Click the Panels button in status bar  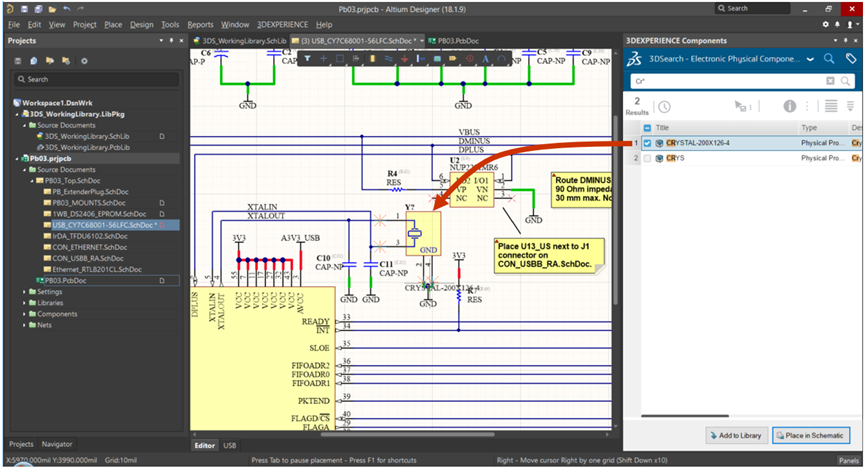[848, 460]
